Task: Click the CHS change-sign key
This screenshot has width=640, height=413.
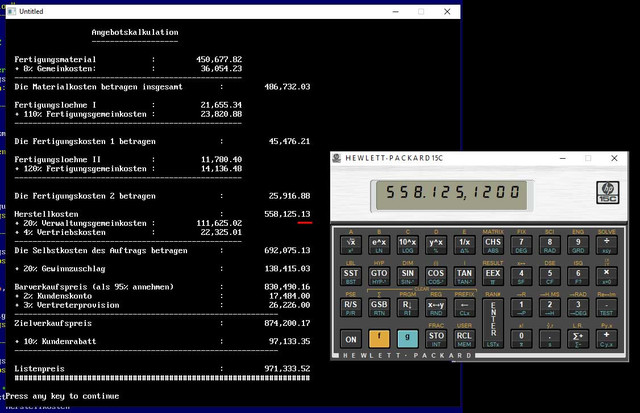Action: (493, 245)
